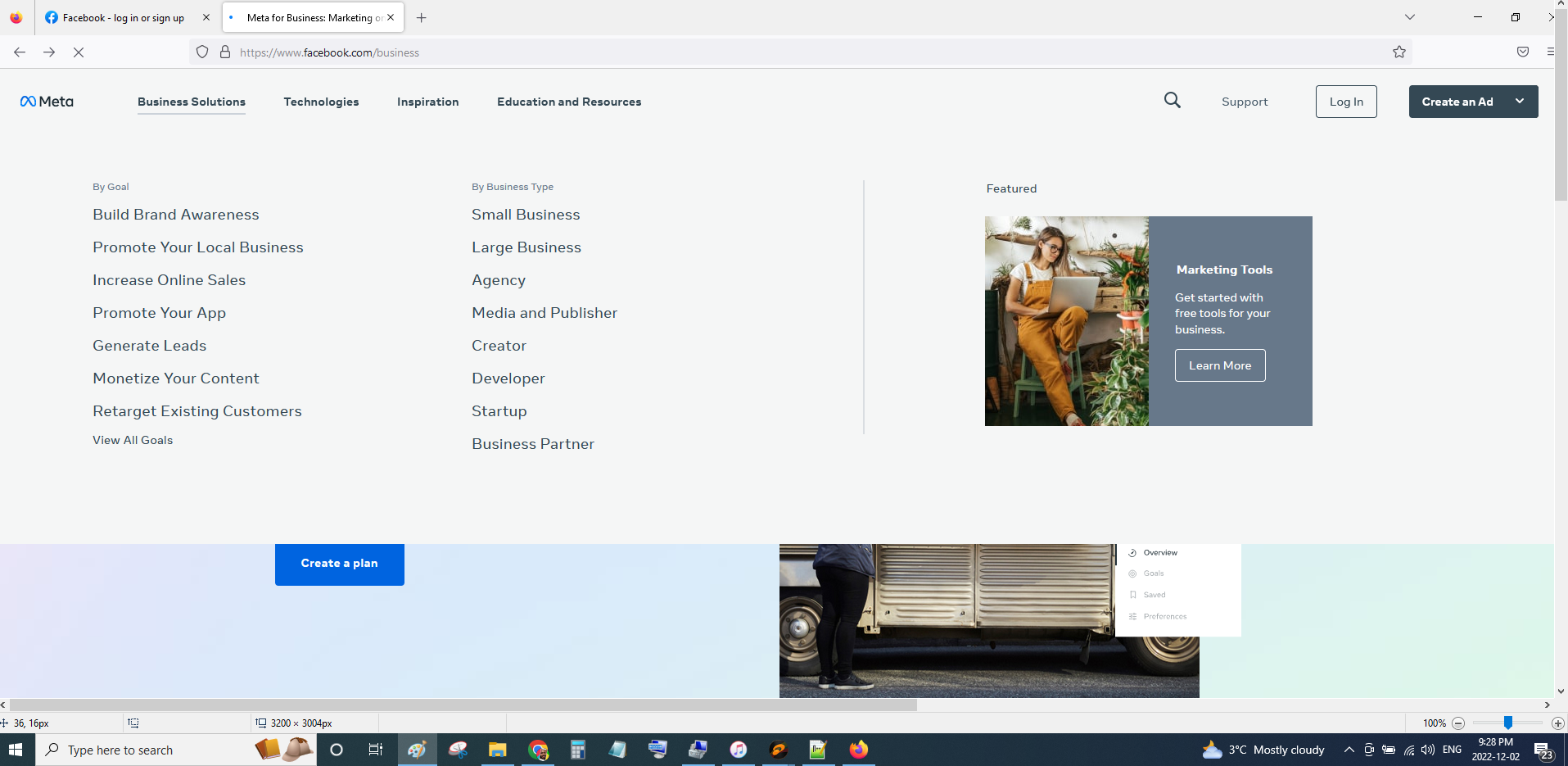Open a new browser tab with plus icon
Viewport: 1568px width, 766px height.
[421, 18]
